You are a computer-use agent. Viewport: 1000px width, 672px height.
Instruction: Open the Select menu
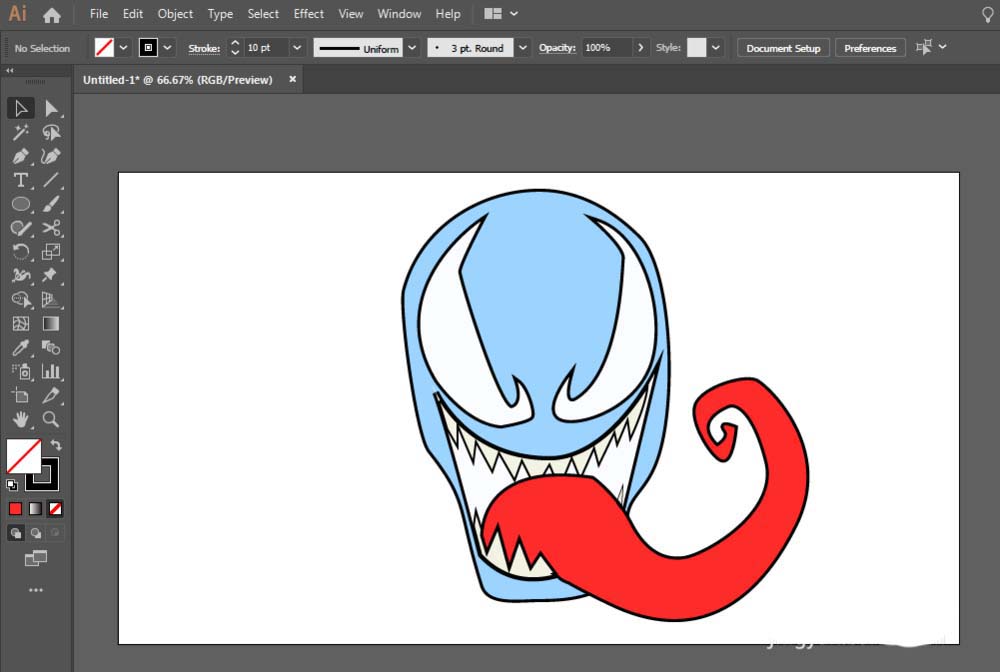pos(263,13)
